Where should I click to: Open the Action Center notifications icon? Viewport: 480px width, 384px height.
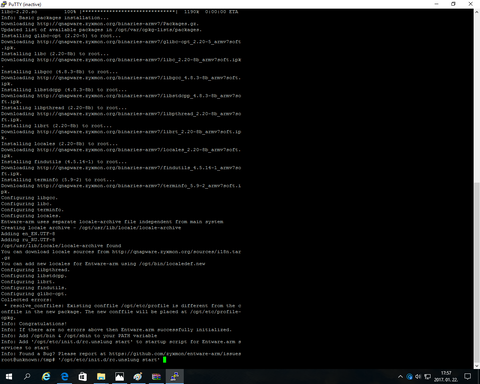tap(468, 377)
